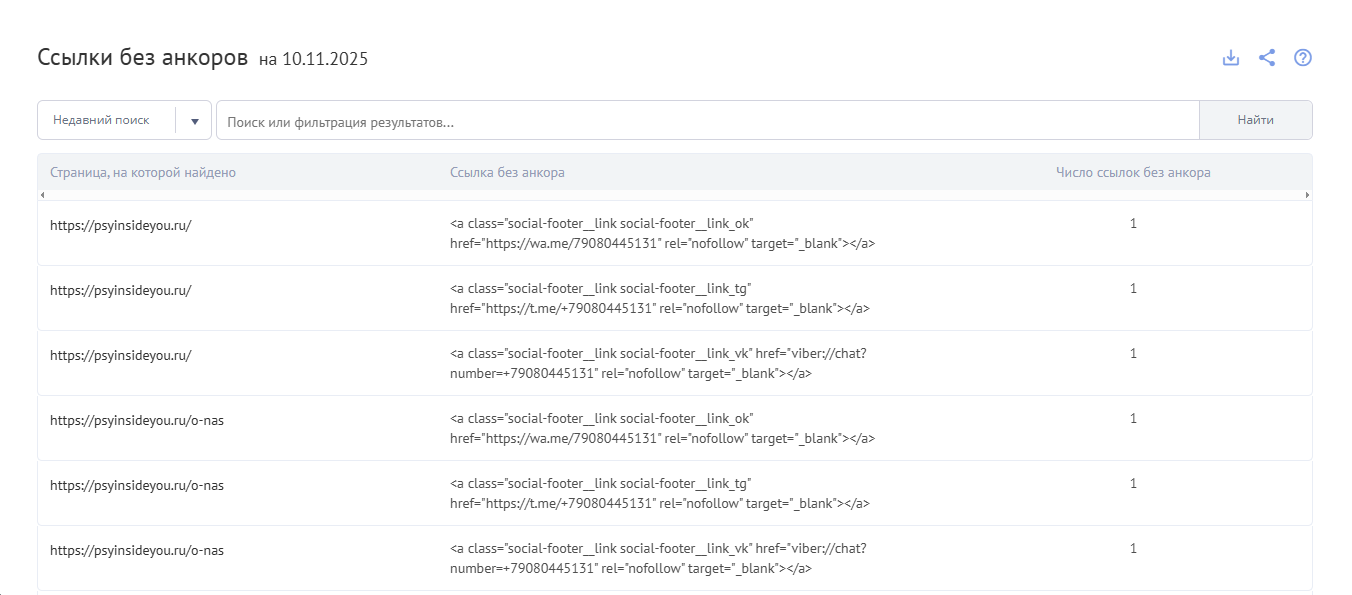Click the Ссылки без анкоров page title
Viewport: 1352px width, 595px height.
142,57
